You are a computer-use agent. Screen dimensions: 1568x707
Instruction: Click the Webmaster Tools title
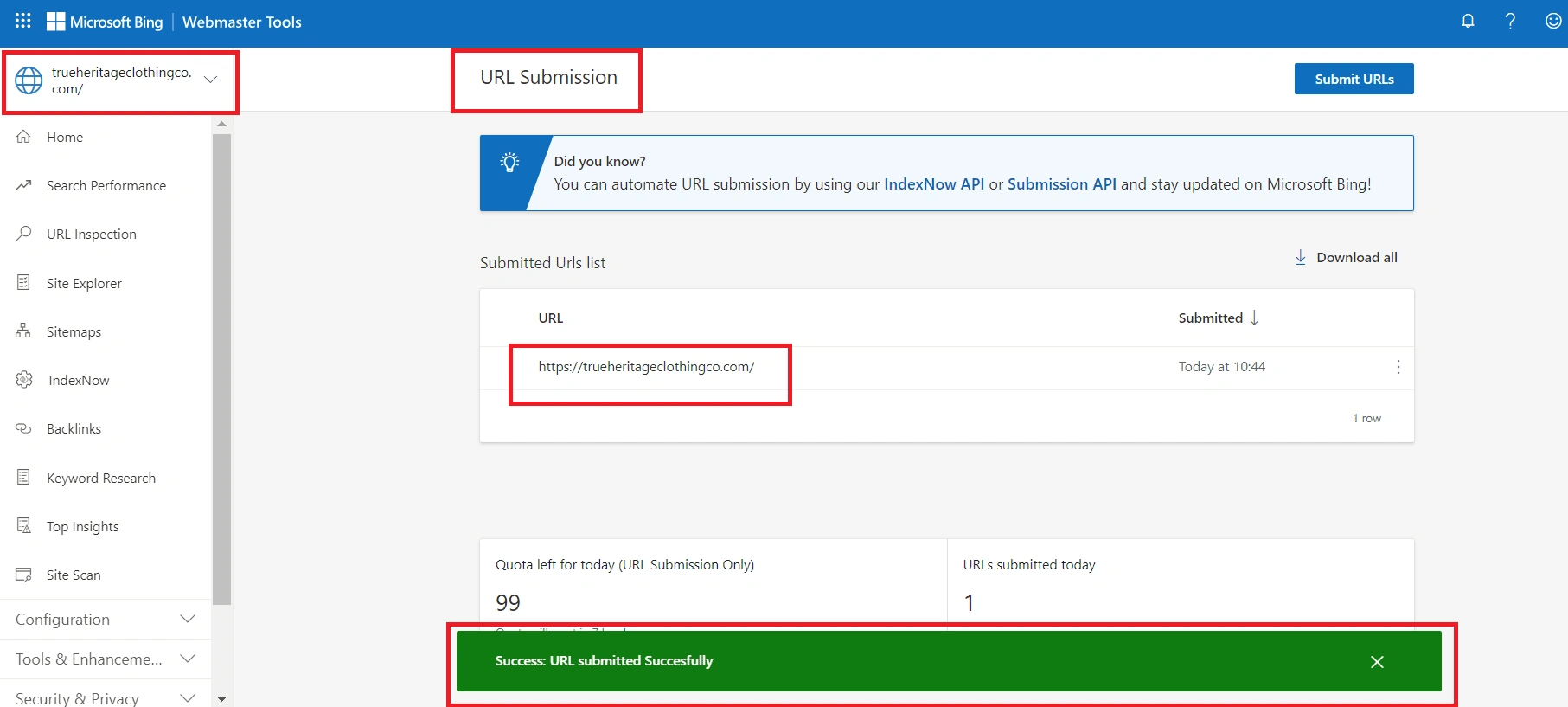pos(242,22)
